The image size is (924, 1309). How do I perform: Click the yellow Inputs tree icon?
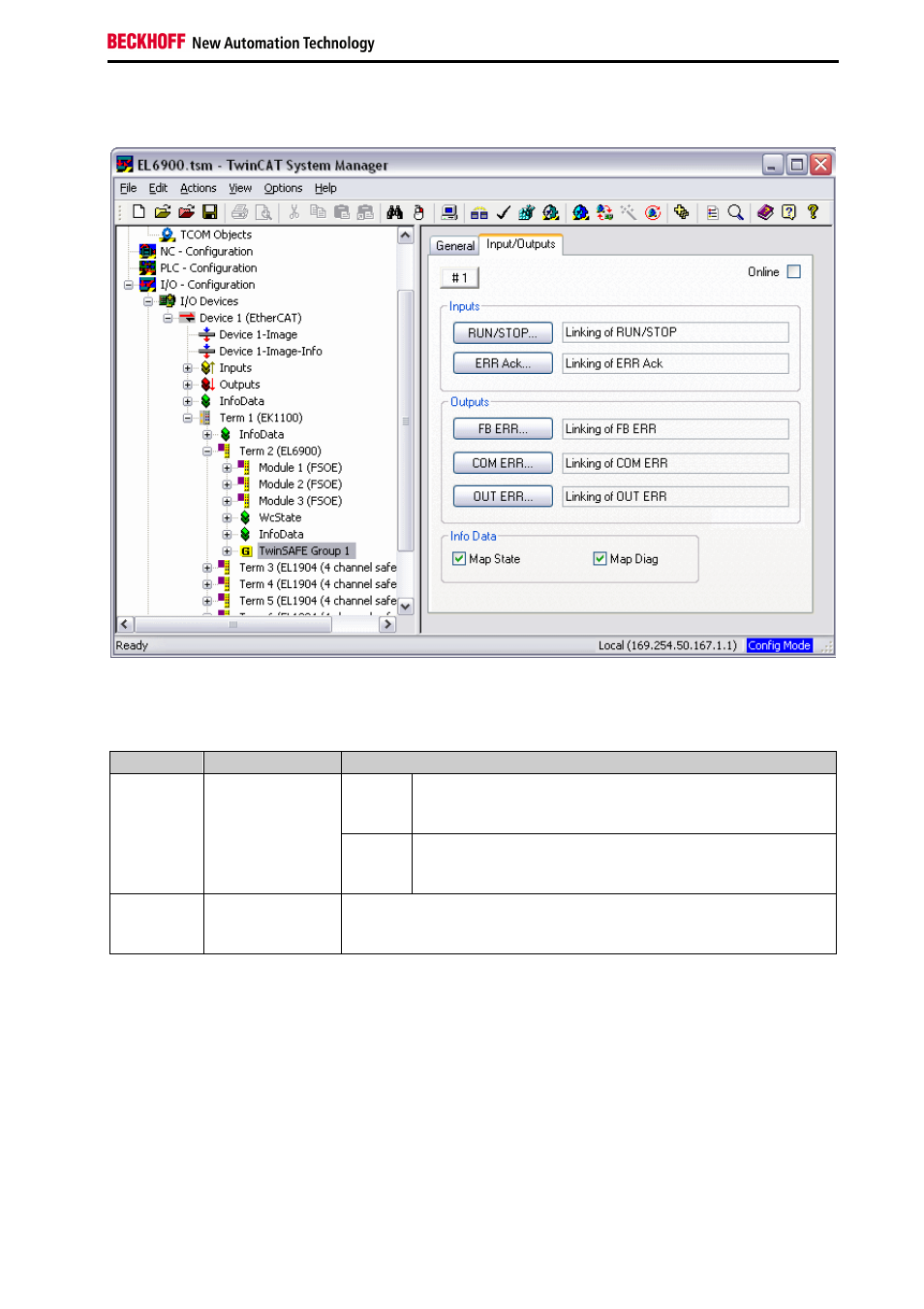point(206,368)
